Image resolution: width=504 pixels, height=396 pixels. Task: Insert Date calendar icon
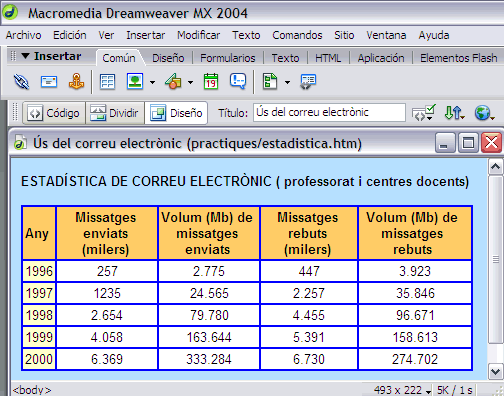click(x=211, y=81)
